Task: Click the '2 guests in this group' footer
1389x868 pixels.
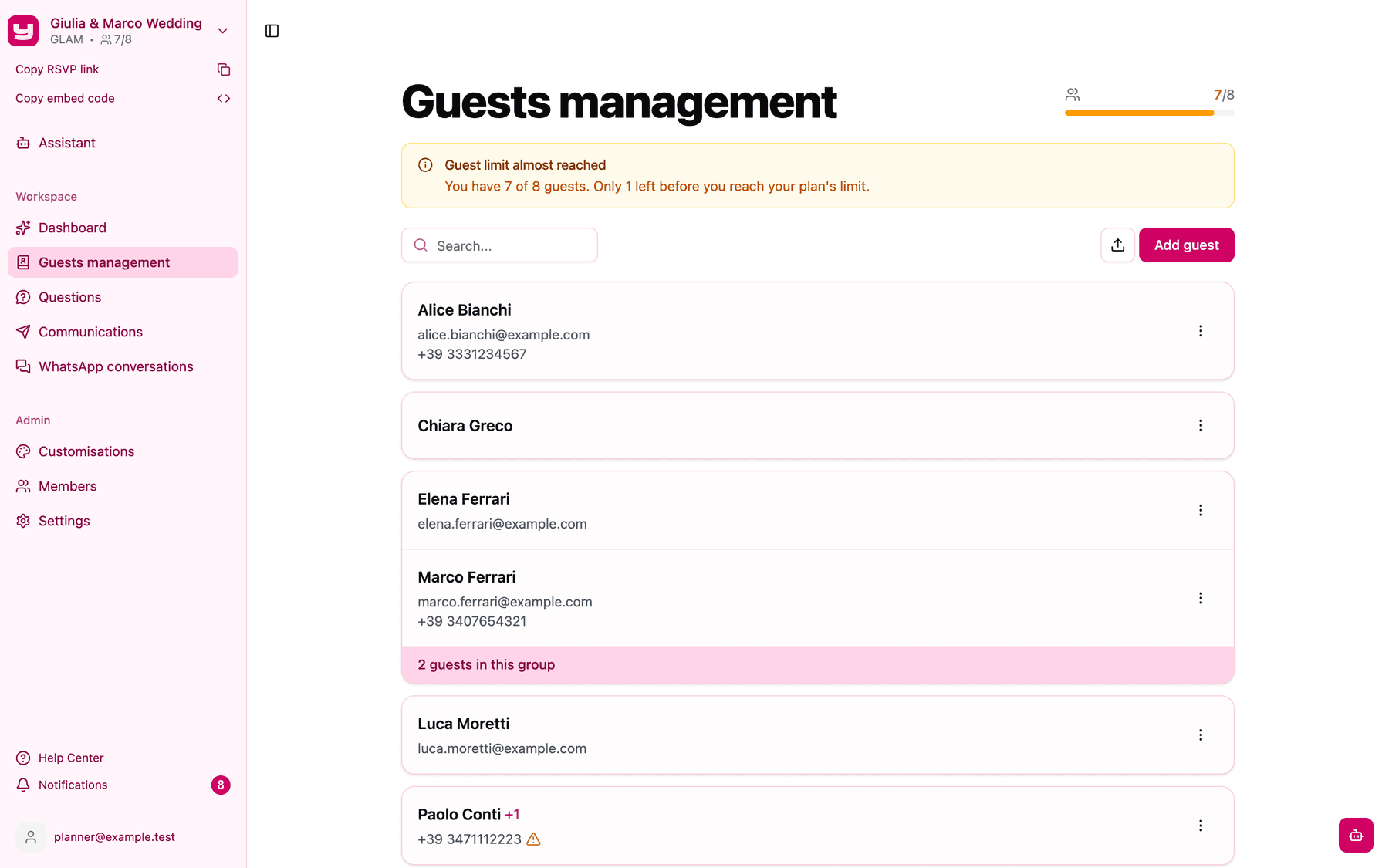Action: point(818,665)
